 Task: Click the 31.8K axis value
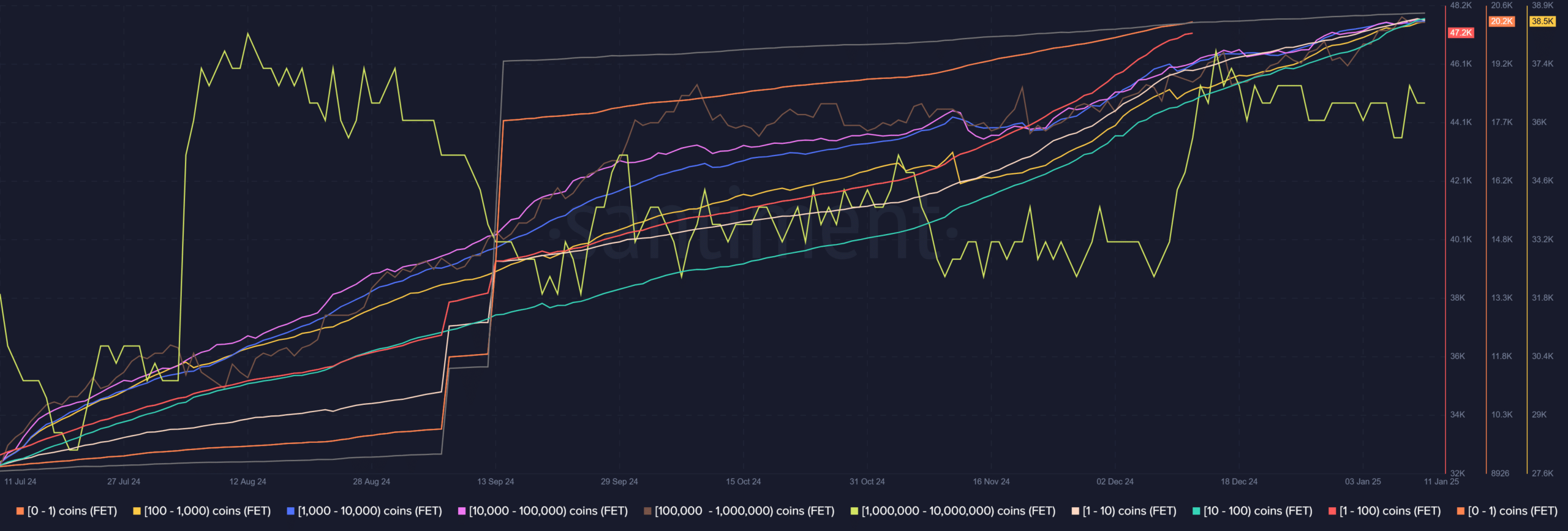click(x=1542, y=298)
